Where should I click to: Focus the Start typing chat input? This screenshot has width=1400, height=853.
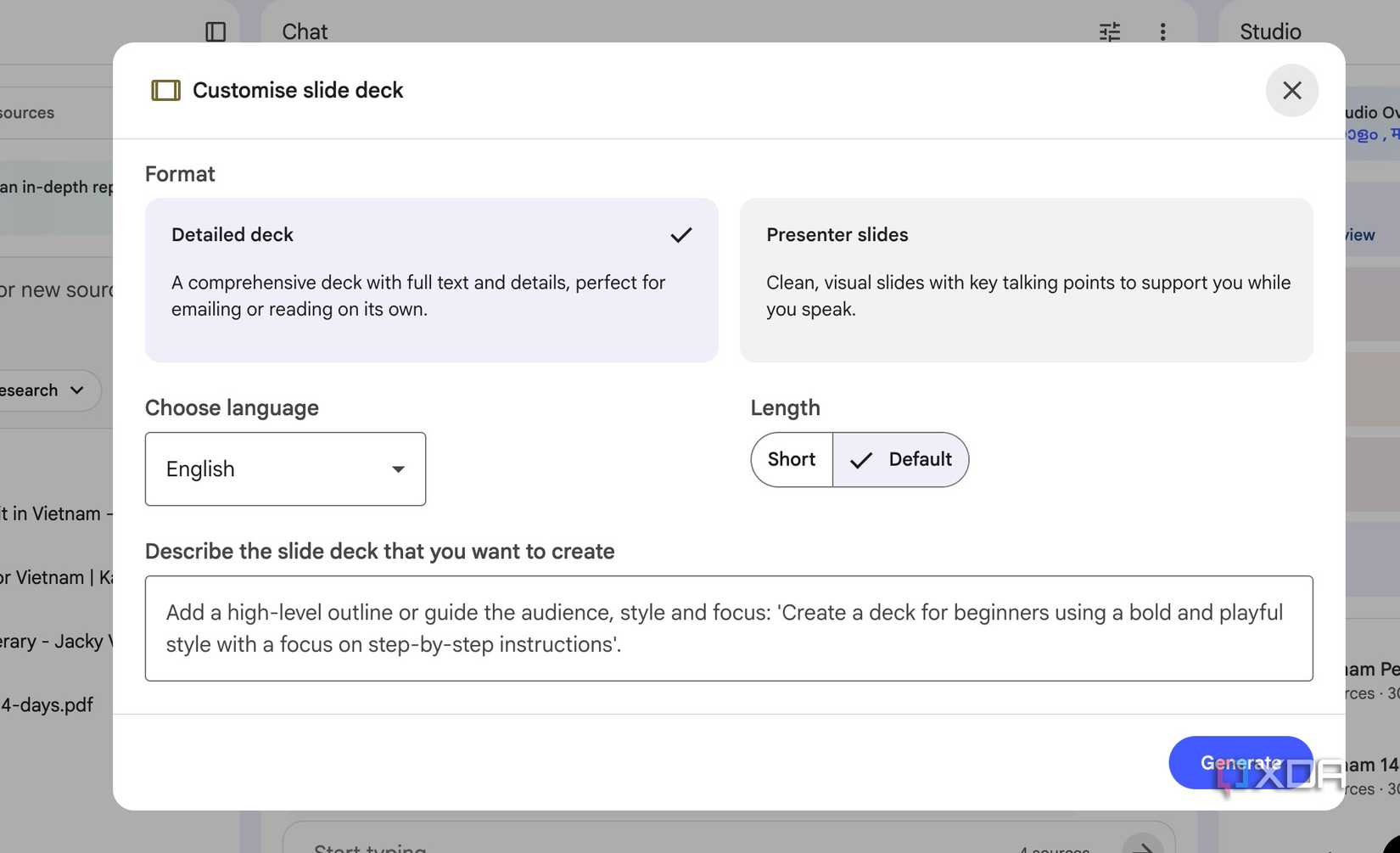(594, 845)
